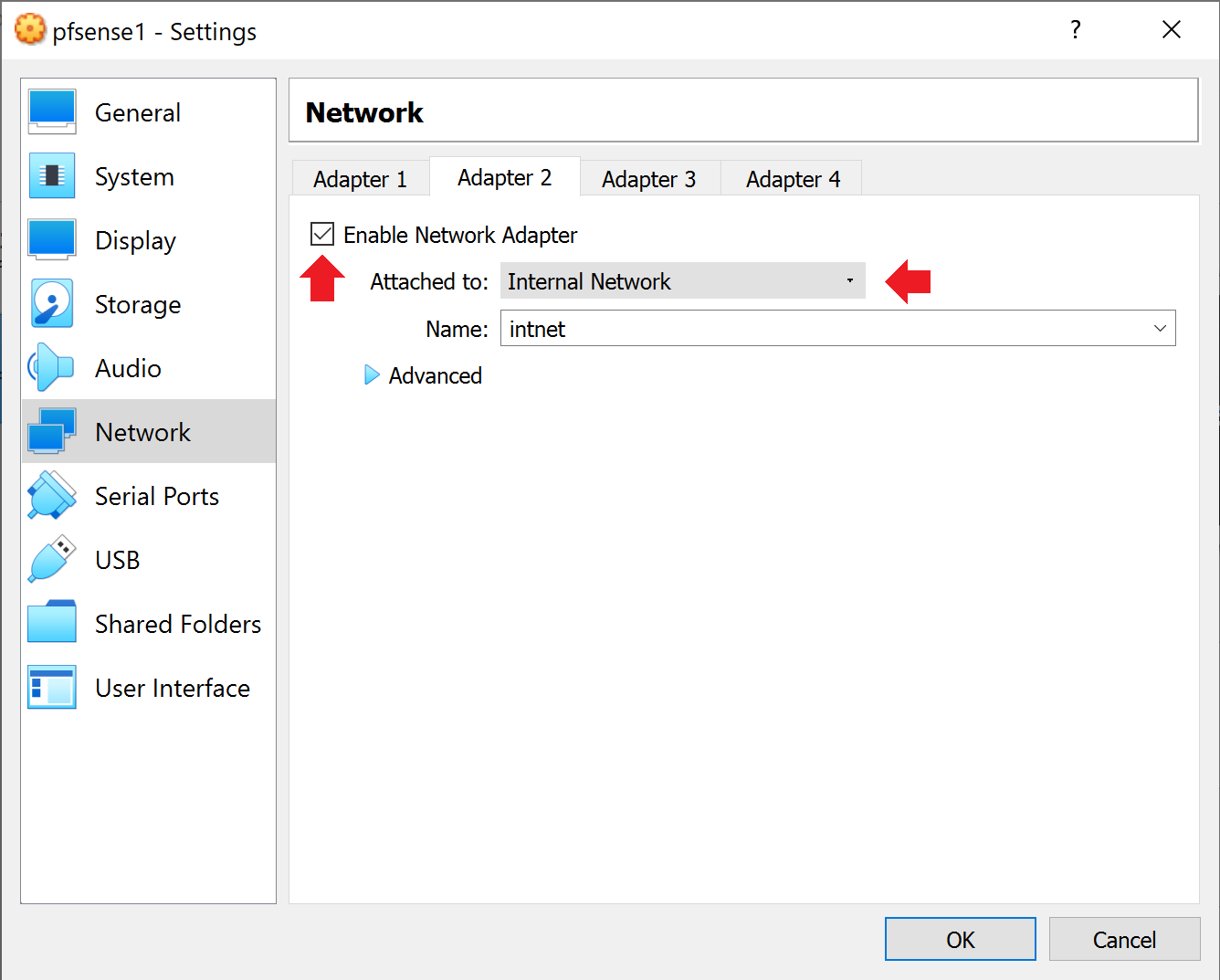Click the Cancel button
The width and height of the screenshot is (1220, 980).
click(x=1124, y=940)
